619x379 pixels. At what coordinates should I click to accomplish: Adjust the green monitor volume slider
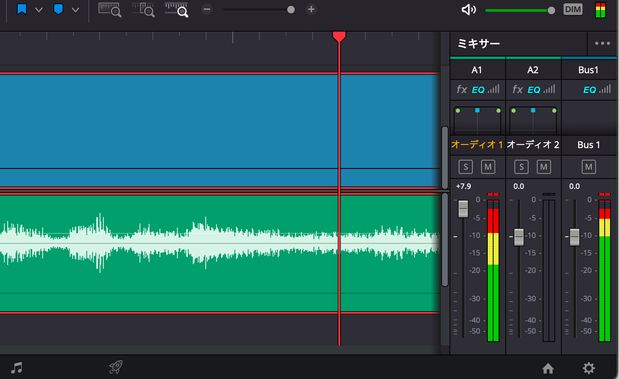520,10
